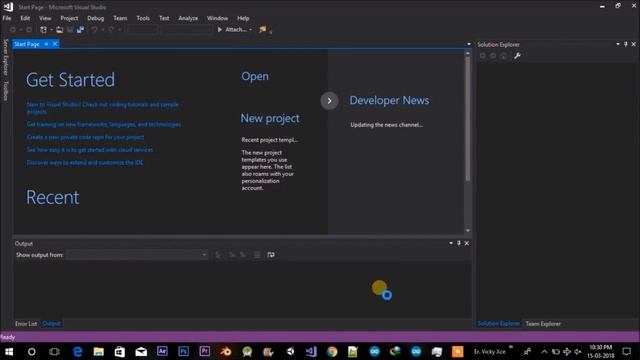
Task: Open Premiere Pro from the taskbar
Action: click(204, 351)
